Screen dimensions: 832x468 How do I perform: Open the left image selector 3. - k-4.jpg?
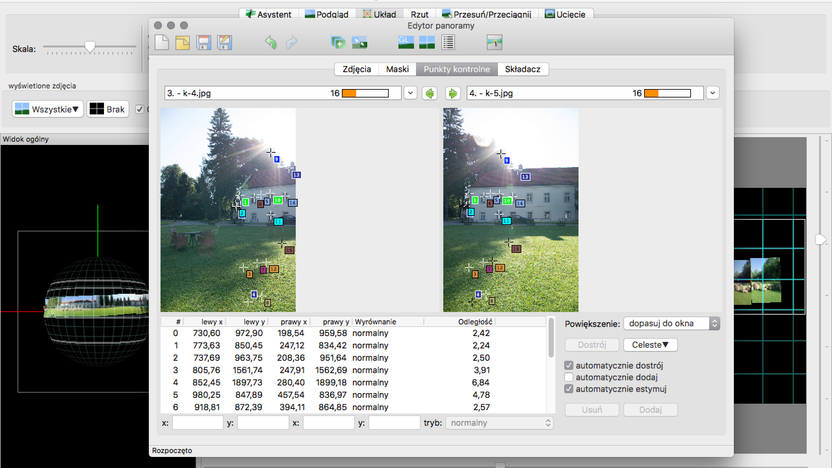point(290,93)
